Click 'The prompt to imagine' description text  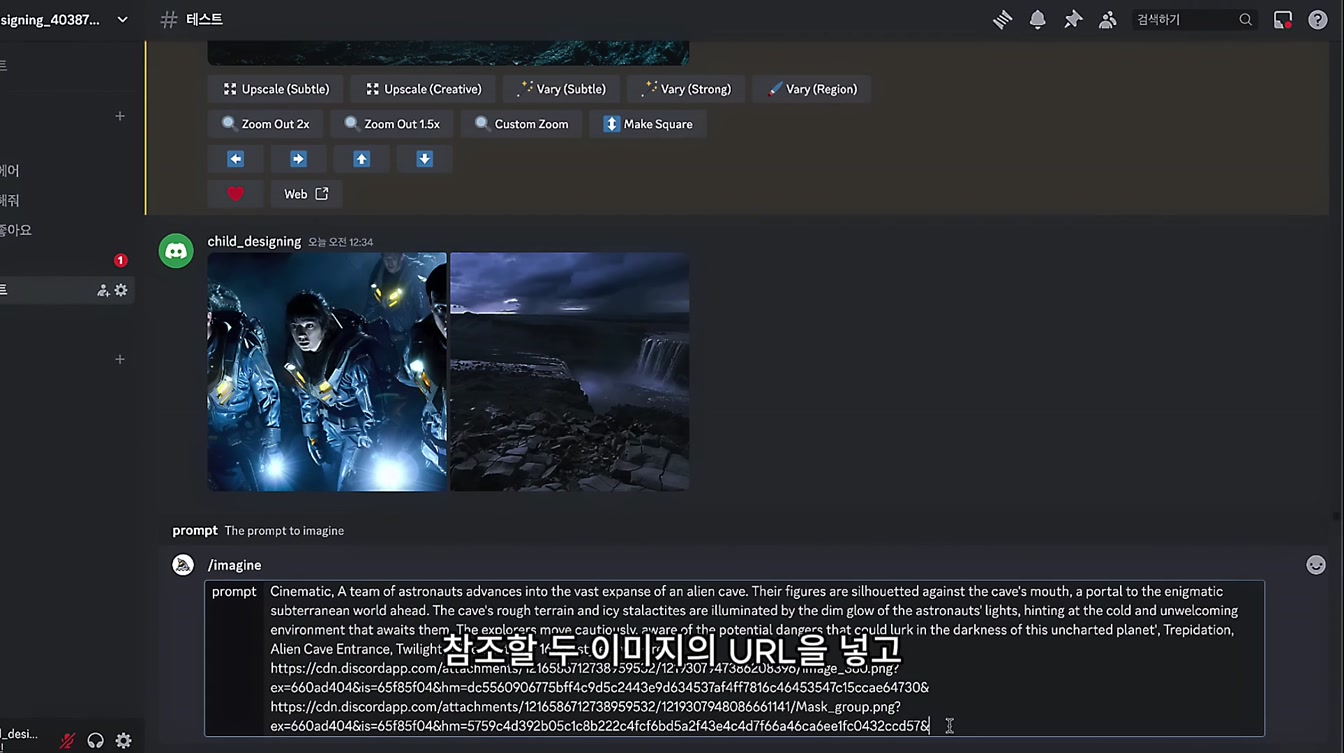pos(284,531)
